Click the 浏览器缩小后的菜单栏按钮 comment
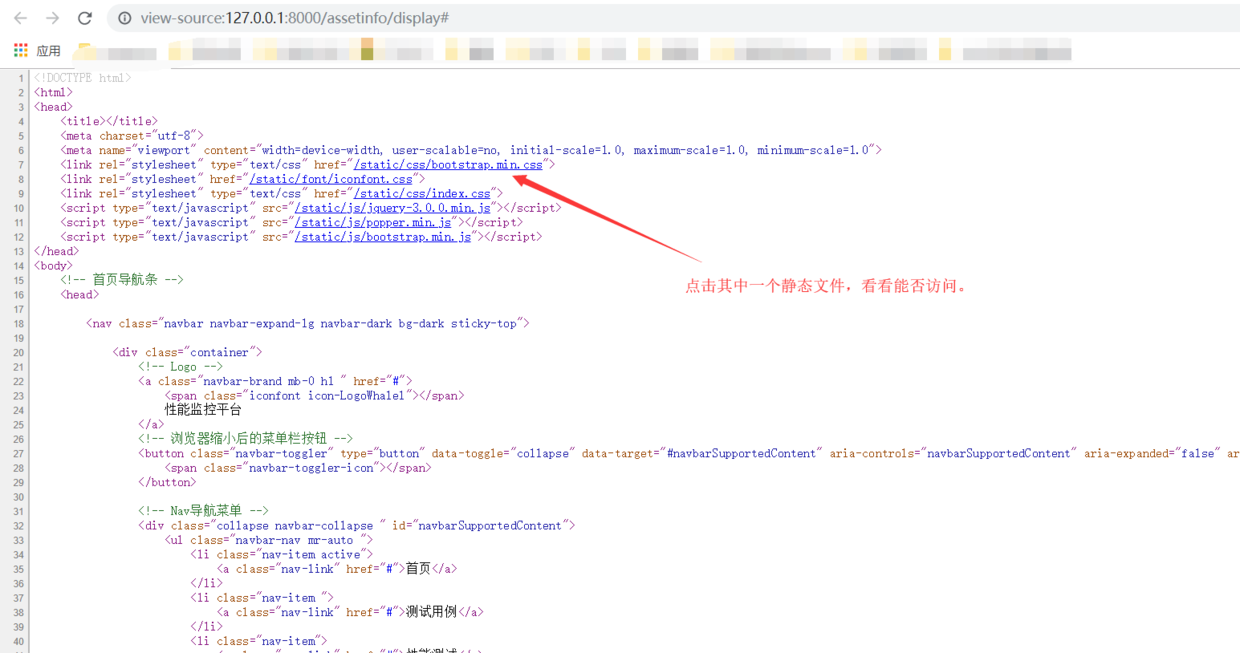 pos(245,438)
